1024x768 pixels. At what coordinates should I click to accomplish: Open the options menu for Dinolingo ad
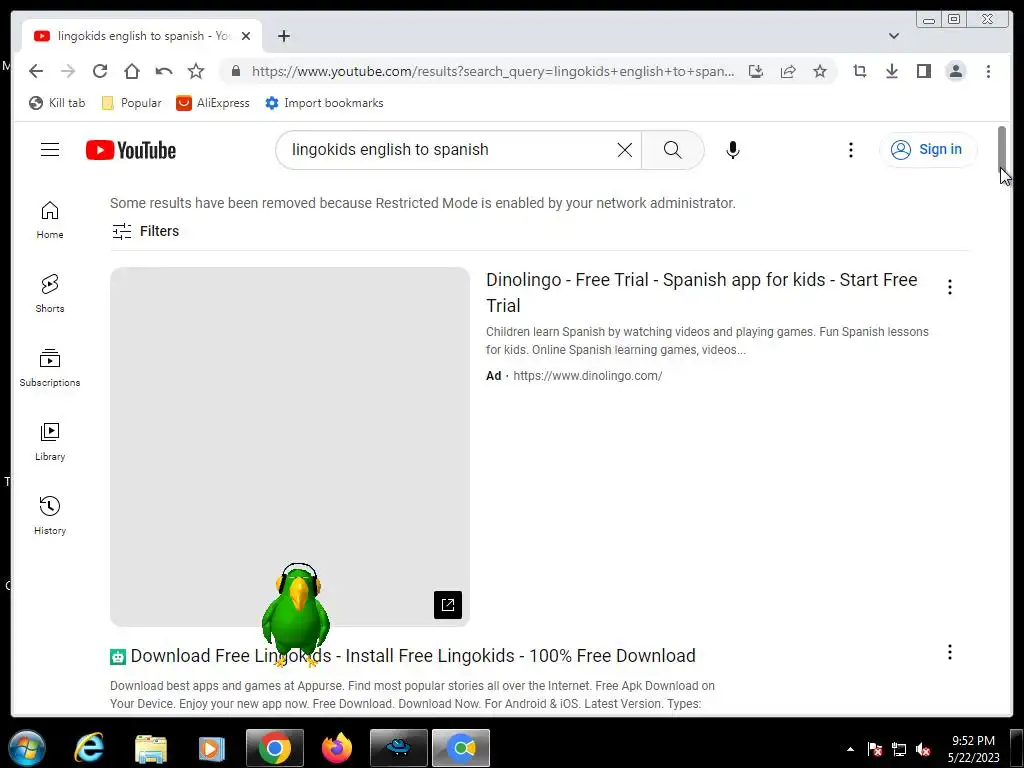point(950,287)
